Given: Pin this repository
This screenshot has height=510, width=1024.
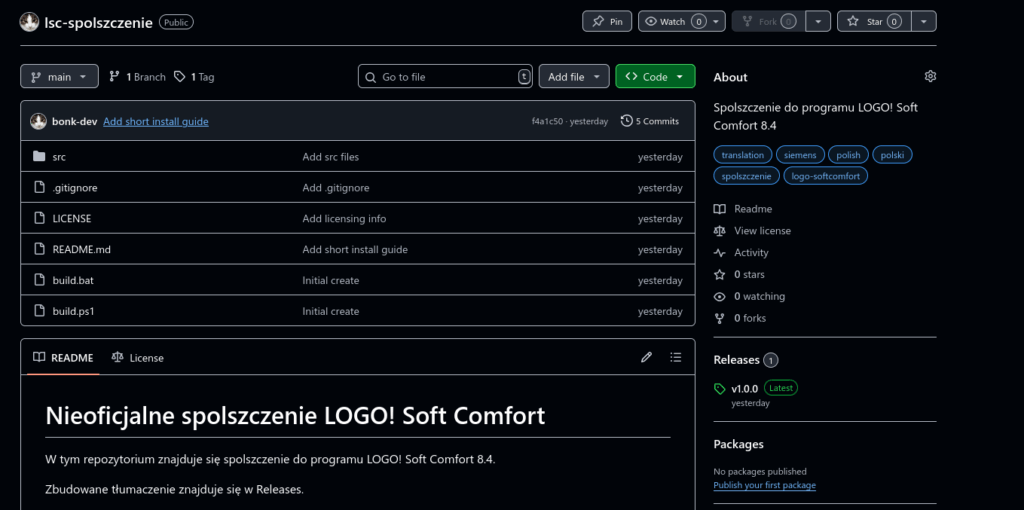Looking at the screenshot, I should (607, 22).
